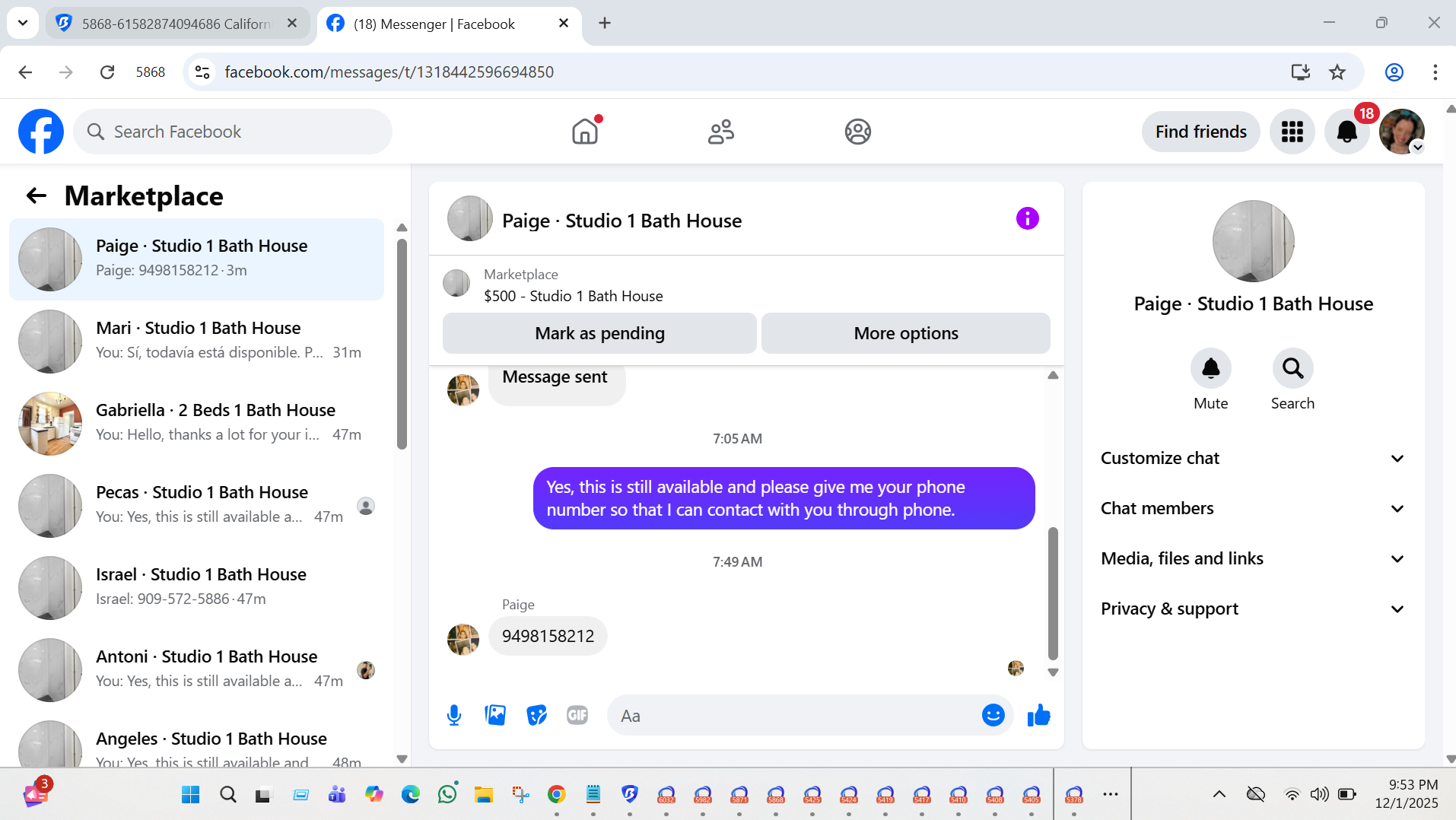Open Gabriella 2 Beds 1 Bath House chat
Image resolution: width=1456 pixels, height=820 pixels.
point(196,424)
